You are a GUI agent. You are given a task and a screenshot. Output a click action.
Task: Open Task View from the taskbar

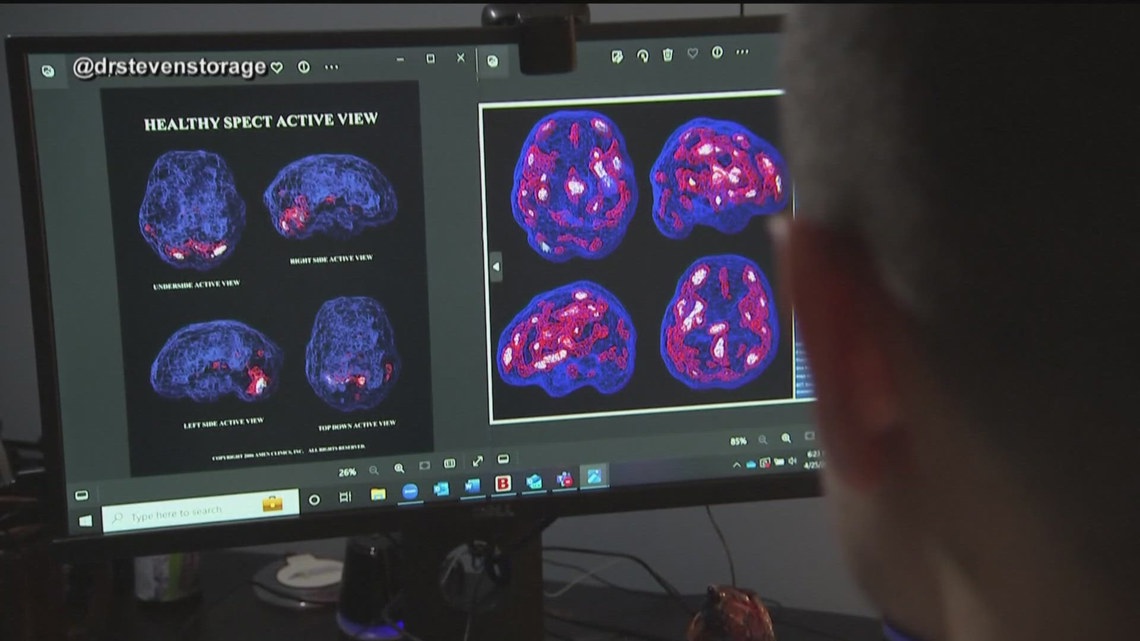(345, 494)
